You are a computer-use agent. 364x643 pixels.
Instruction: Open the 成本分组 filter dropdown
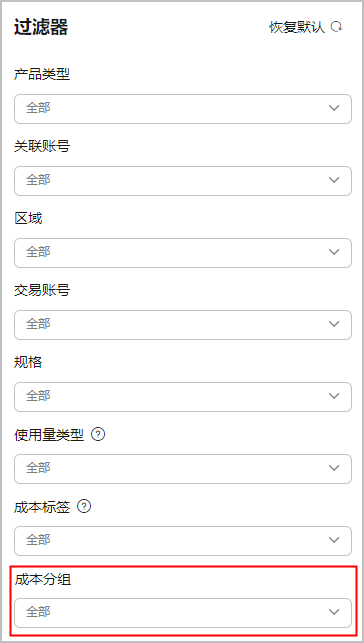pos(183,613)
